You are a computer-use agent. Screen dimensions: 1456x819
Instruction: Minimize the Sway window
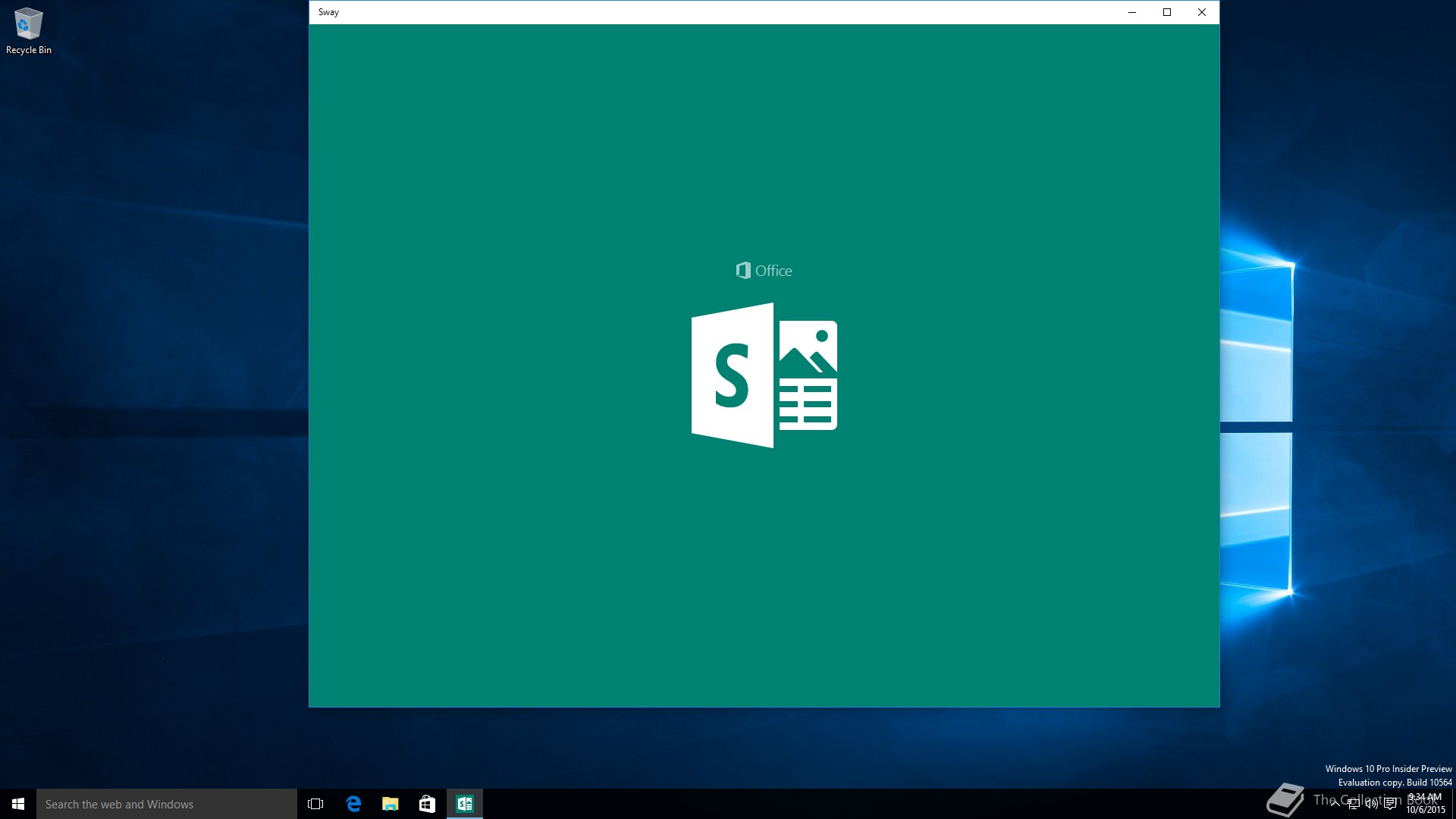[x=1132, y=12]
